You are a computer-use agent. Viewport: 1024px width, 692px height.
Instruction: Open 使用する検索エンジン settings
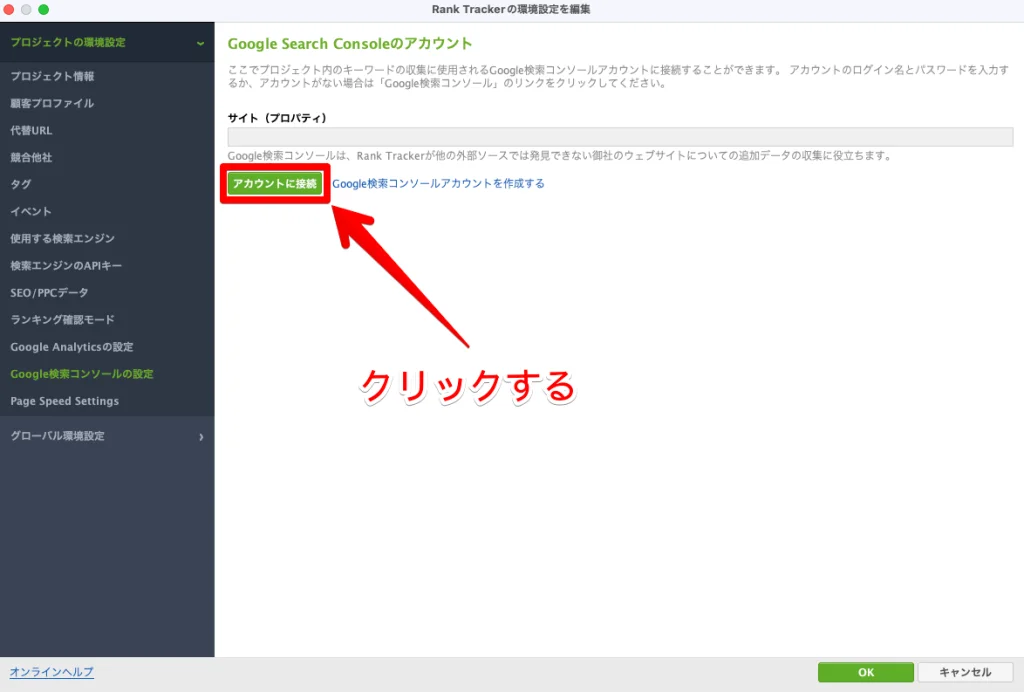[63, 238]
